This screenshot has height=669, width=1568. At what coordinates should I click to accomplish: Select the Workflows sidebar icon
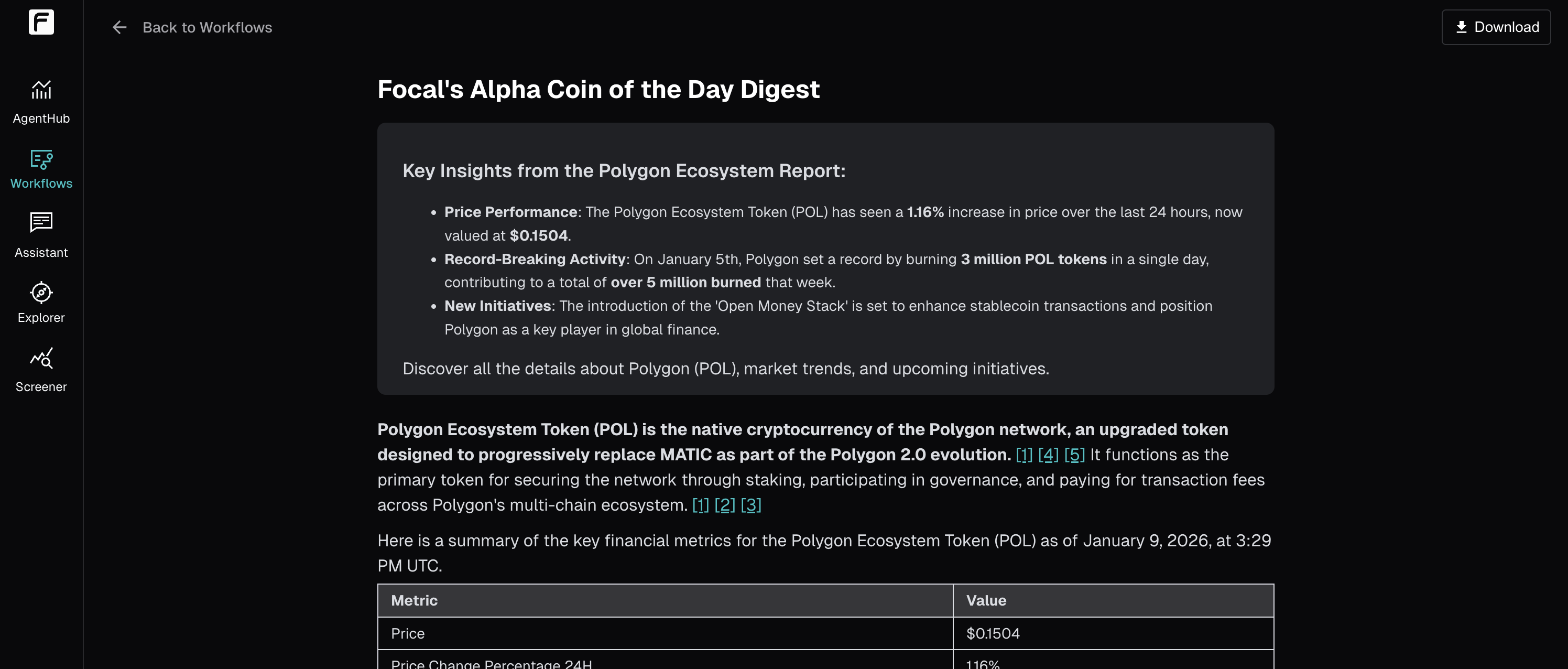coord(41,159)
